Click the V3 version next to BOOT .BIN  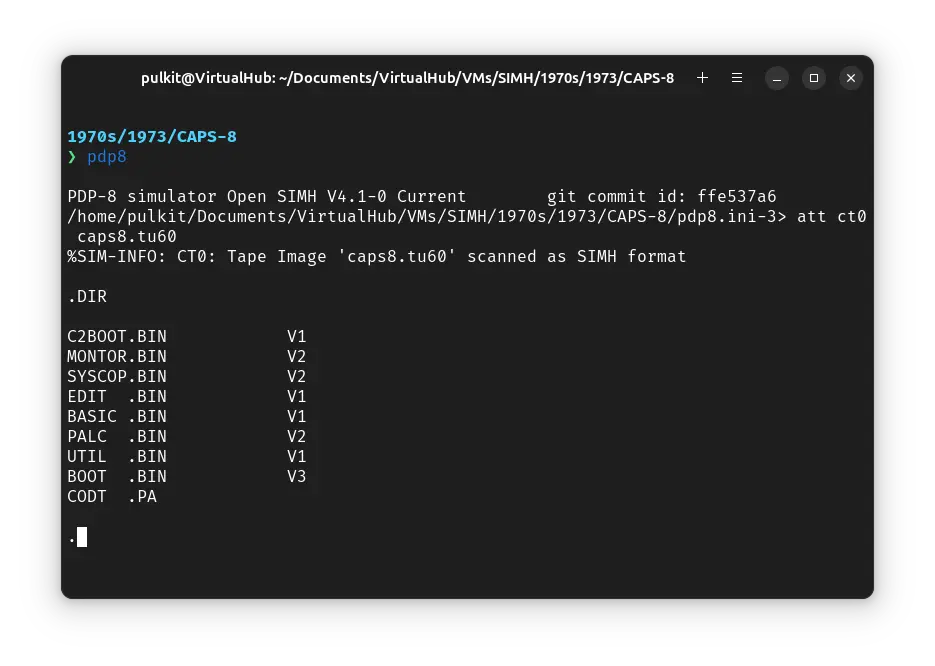pos(296,476)
